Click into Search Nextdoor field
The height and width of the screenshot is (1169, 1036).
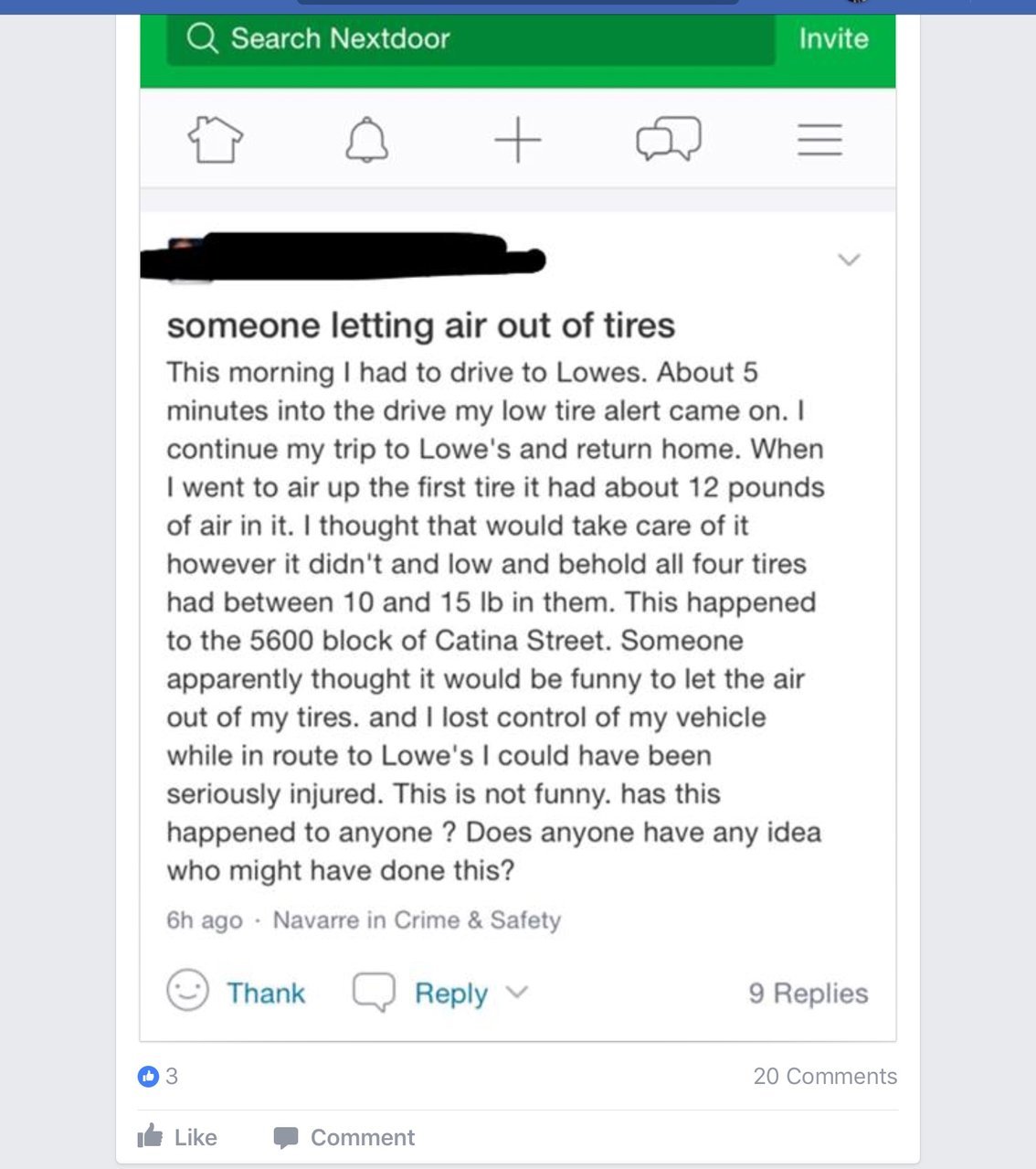(x=470, y=39)
